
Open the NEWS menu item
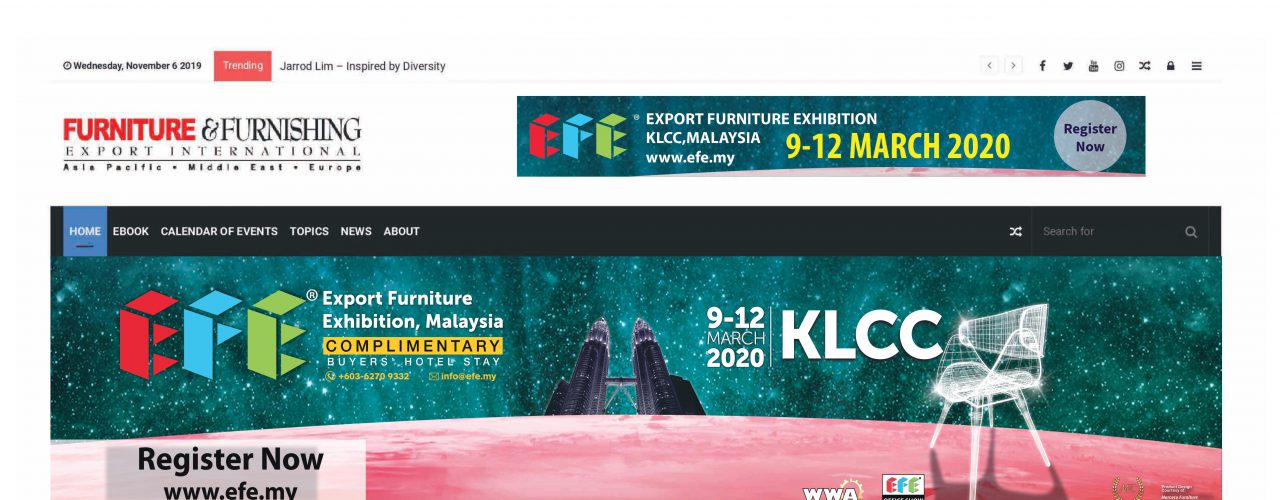tap(356, 231)
